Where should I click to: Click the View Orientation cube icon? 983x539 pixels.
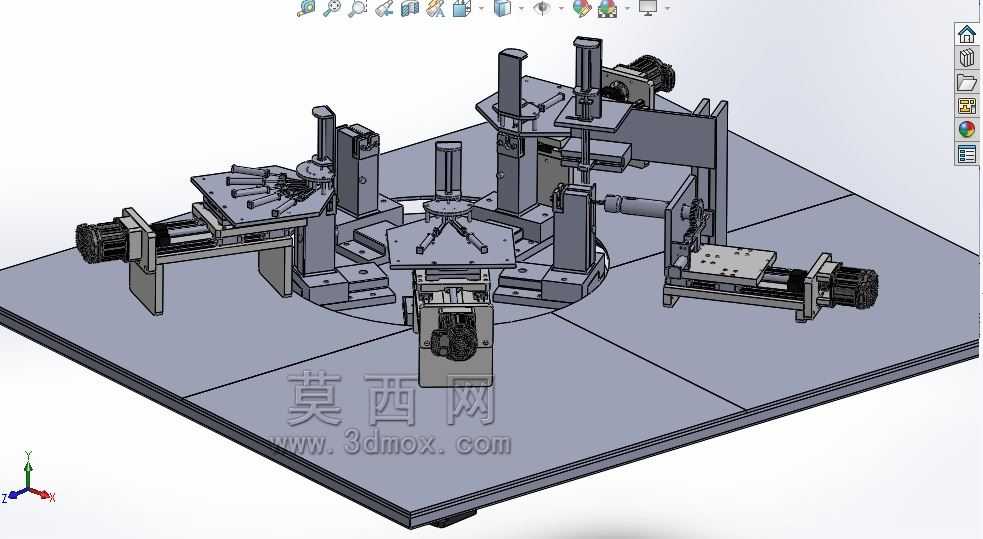462,8
